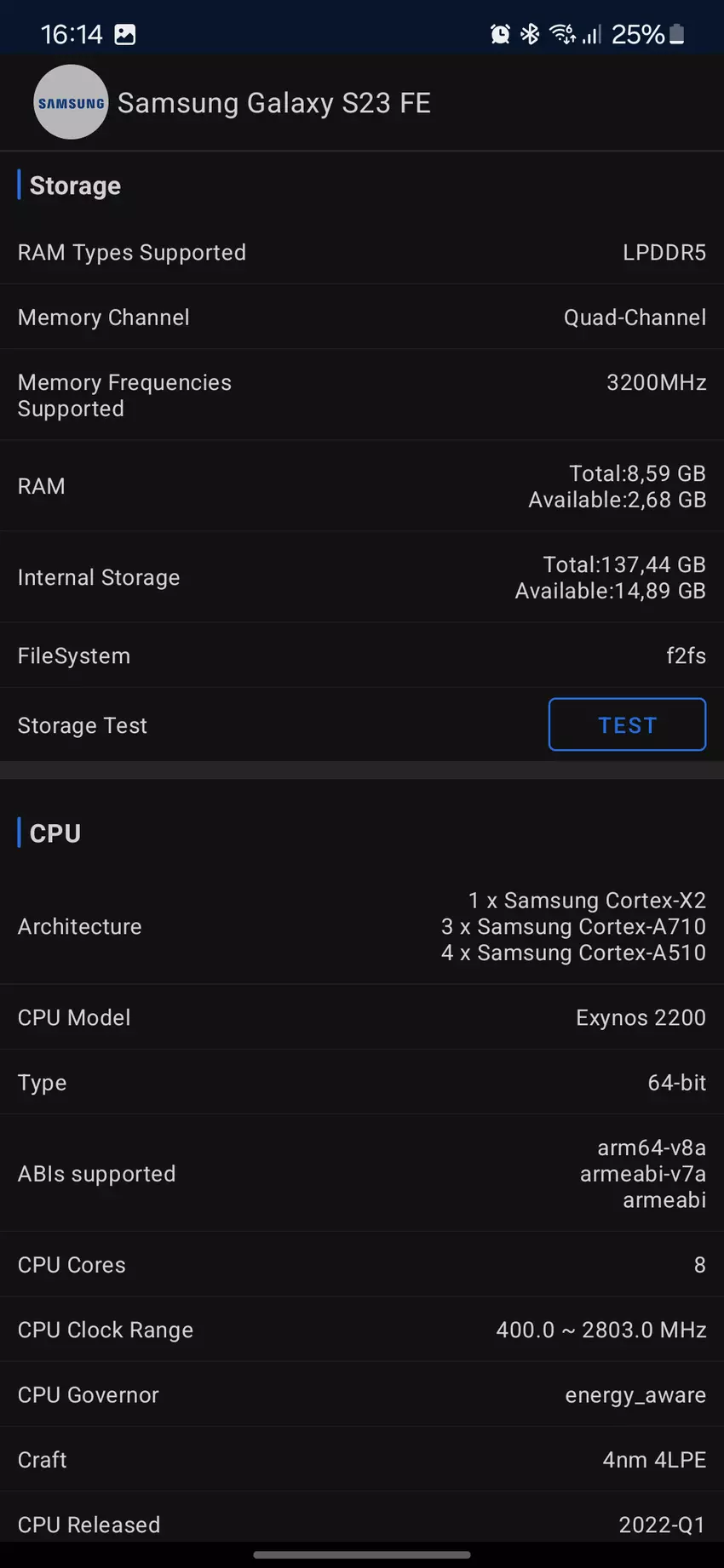
Task: Tap the Wi-Fi status icon
Action: [561, 34]
